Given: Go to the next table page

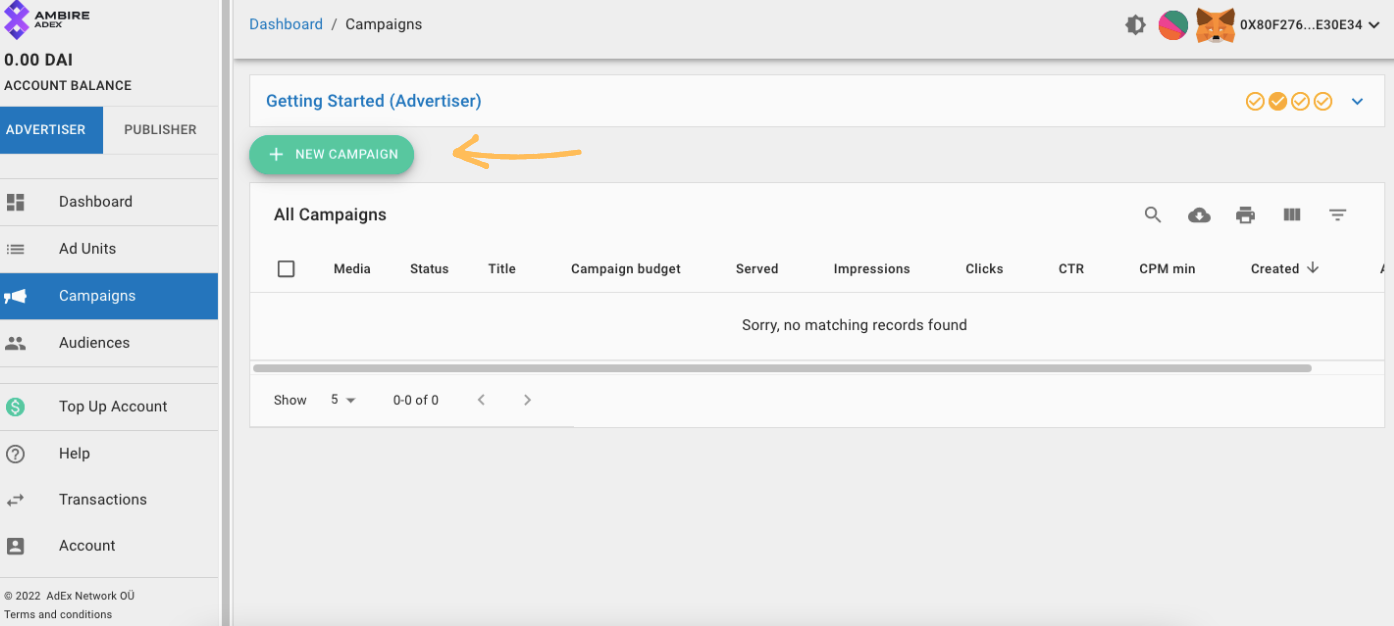Looking at the screenshot, I should pyautogui.click(x=527, y=400).
